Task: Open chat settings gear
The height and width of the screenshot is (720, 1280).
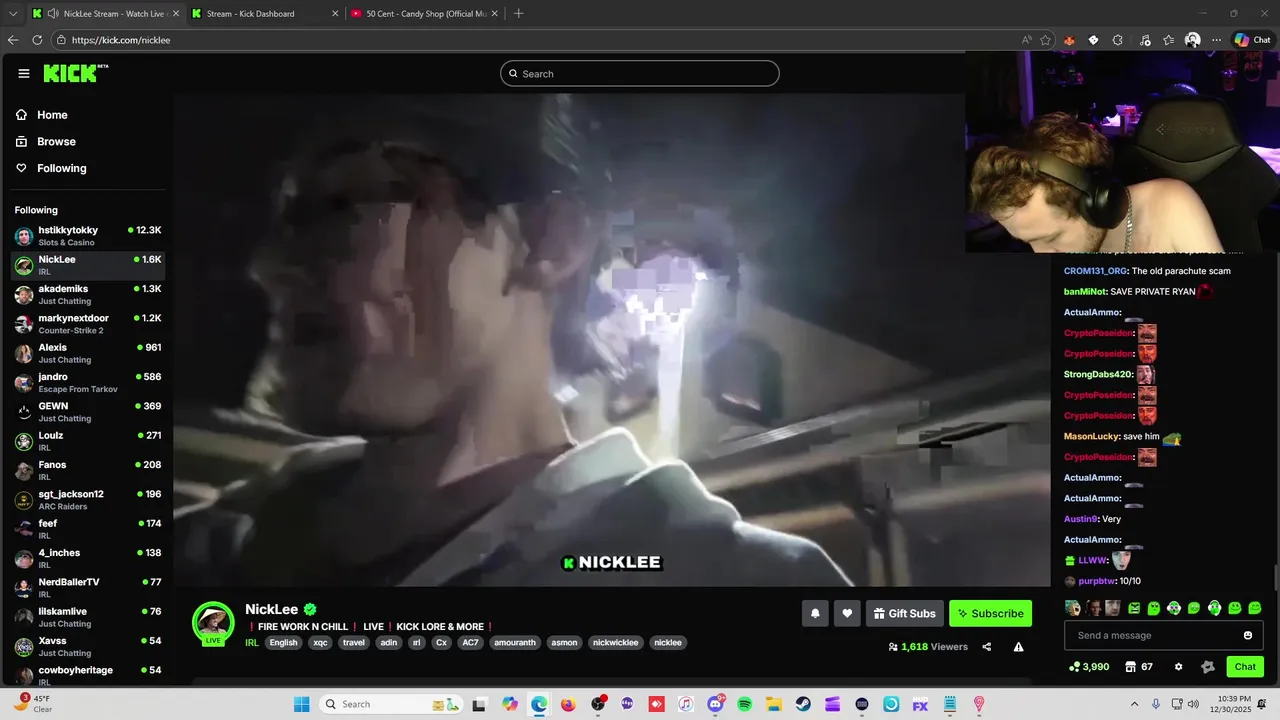Action: tap(1178, 667)
